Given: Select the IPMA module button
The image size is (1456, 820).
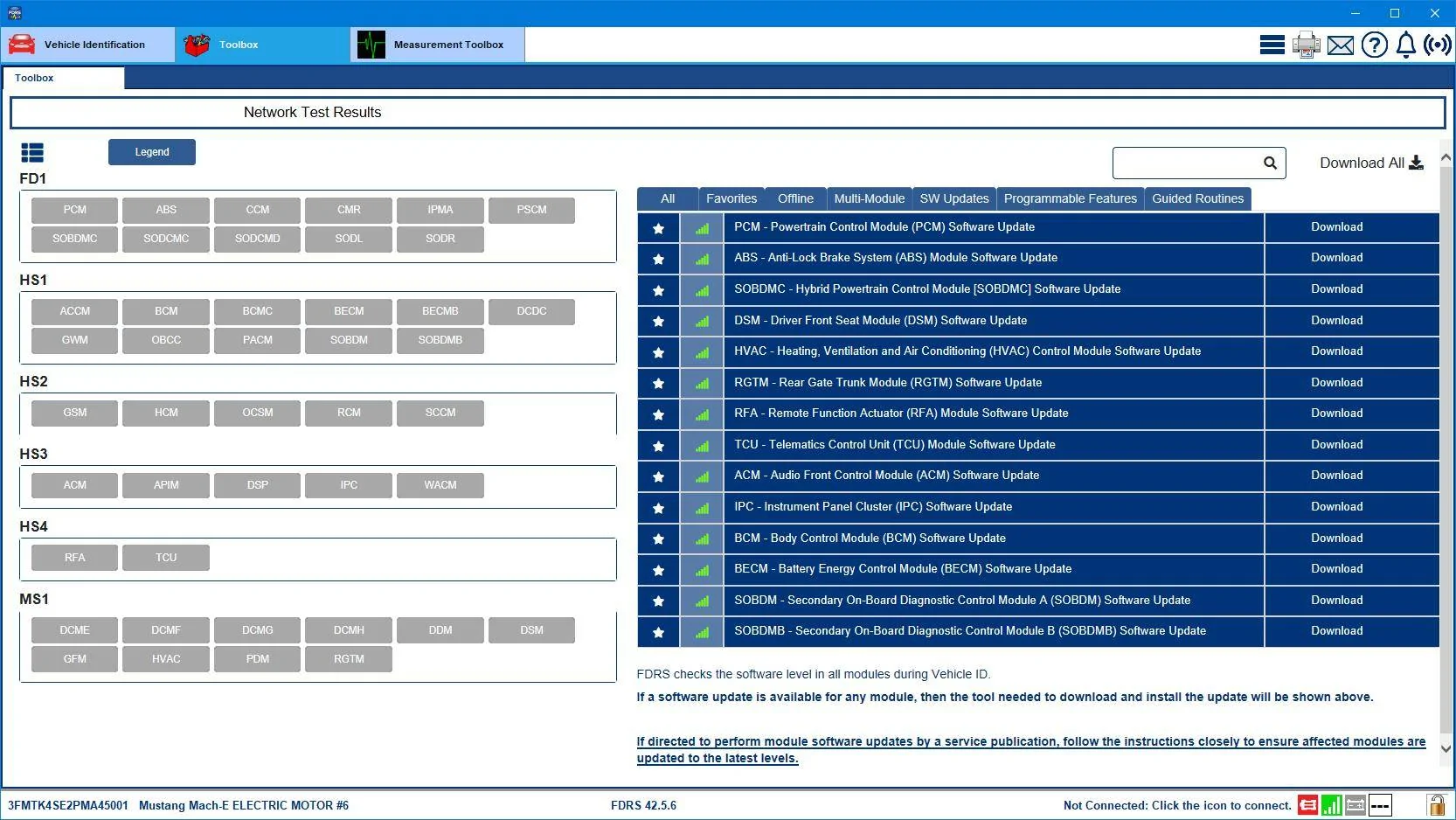Looking at the screenshot, I should tap(440, 211).
